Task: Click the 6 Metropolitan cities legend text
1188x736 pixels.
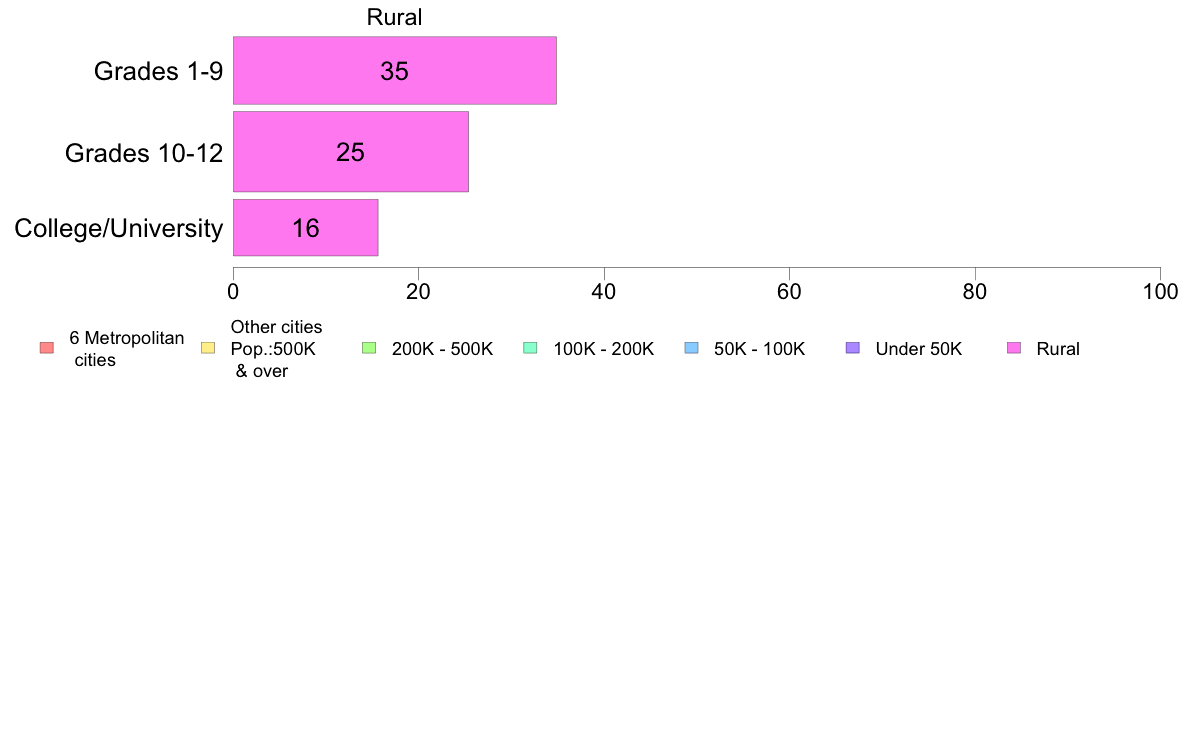Action: point(127,349)
